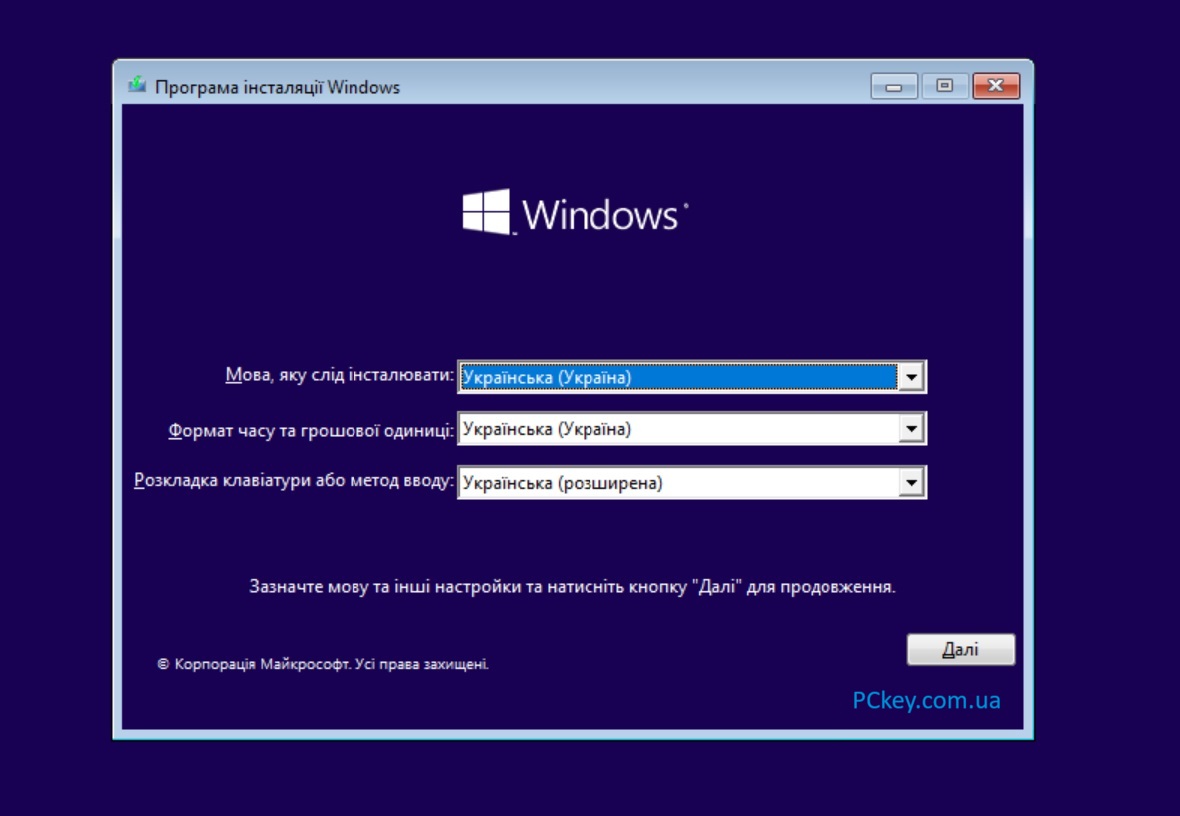This screenshot has width=1180, height=816.
Task: Expand the installation language dropdown arrow
Action: (911, 376)
